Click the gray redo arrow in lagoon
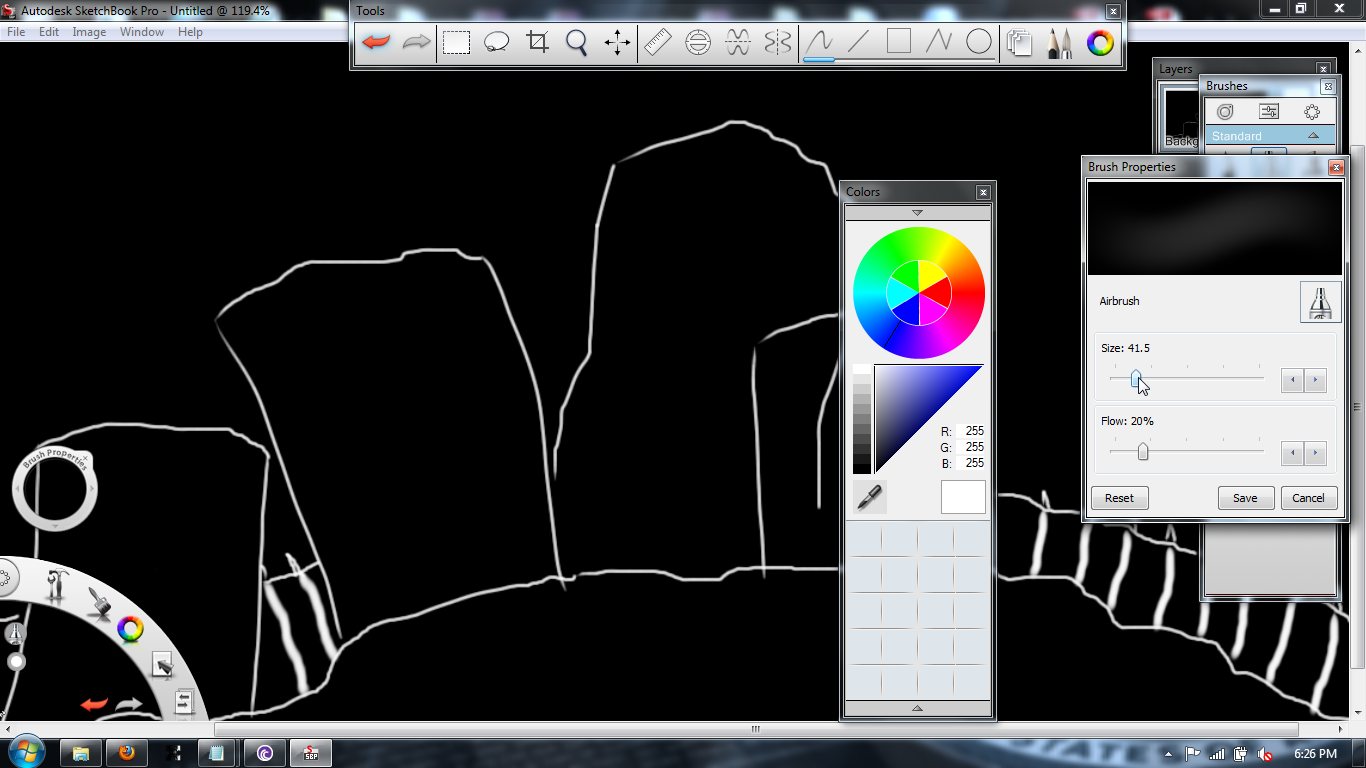Image resolution: width=1366 pixels, height=768 pixels. pos(129,704)
